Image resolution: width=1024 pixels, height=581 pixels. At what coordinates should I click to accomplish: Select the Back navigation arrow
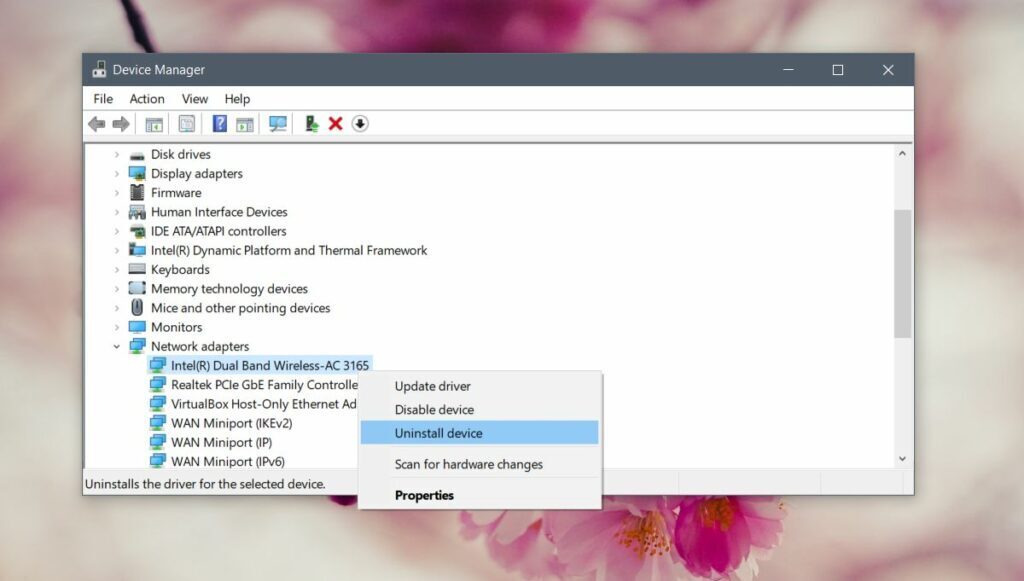pos(96,123)
